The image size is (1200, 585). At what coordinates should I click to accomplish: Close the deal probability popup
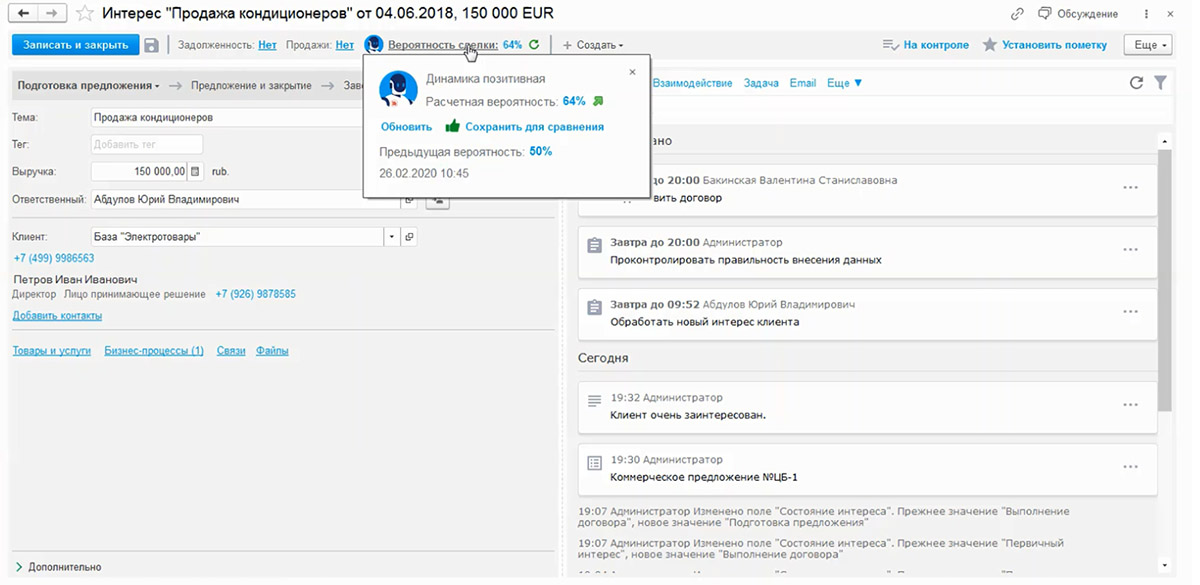coord(632,72)
